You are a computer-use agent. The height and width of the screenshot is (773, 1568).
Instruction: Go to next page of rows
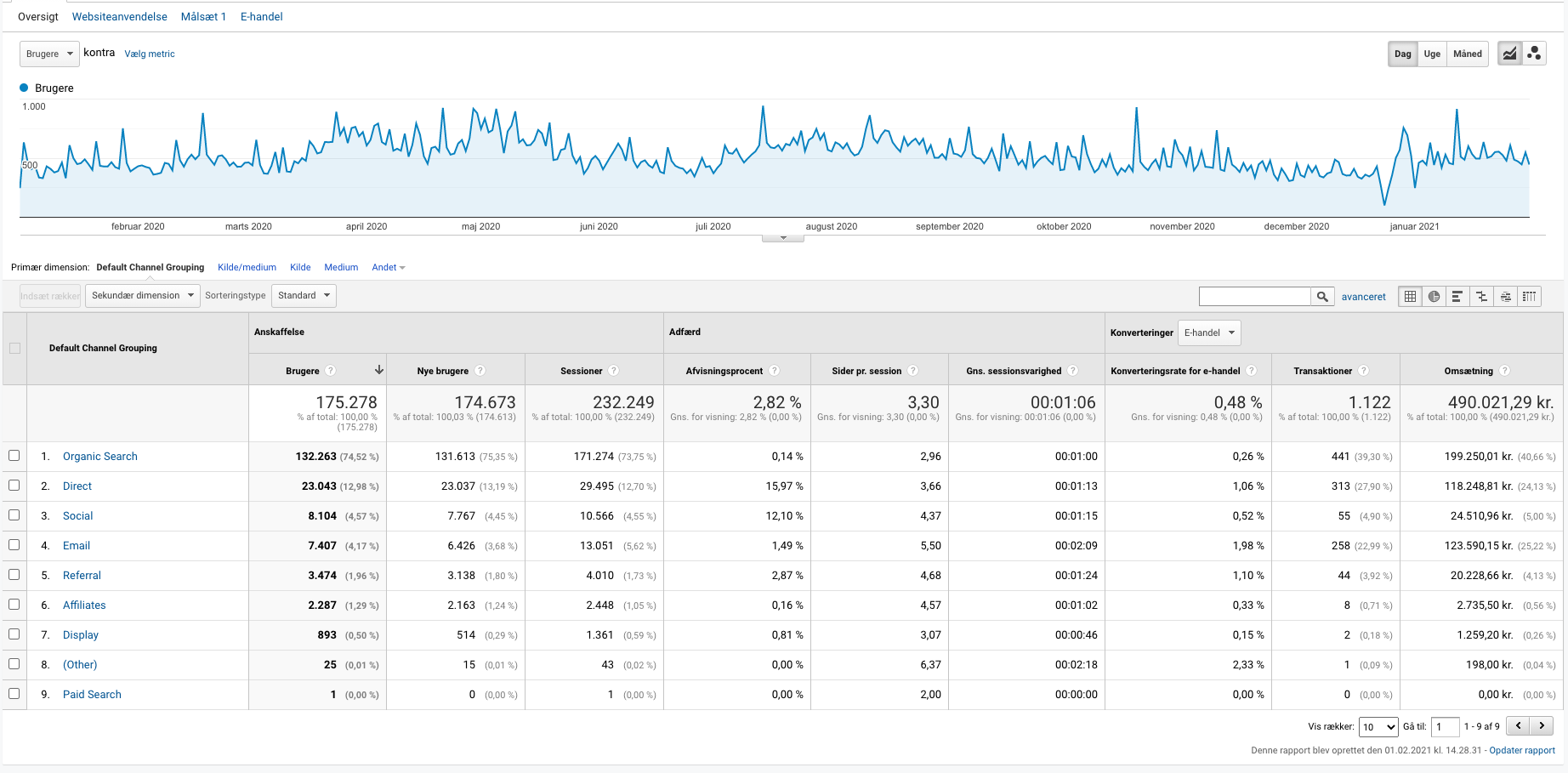pyautogui.click(x=1542, y=726)
